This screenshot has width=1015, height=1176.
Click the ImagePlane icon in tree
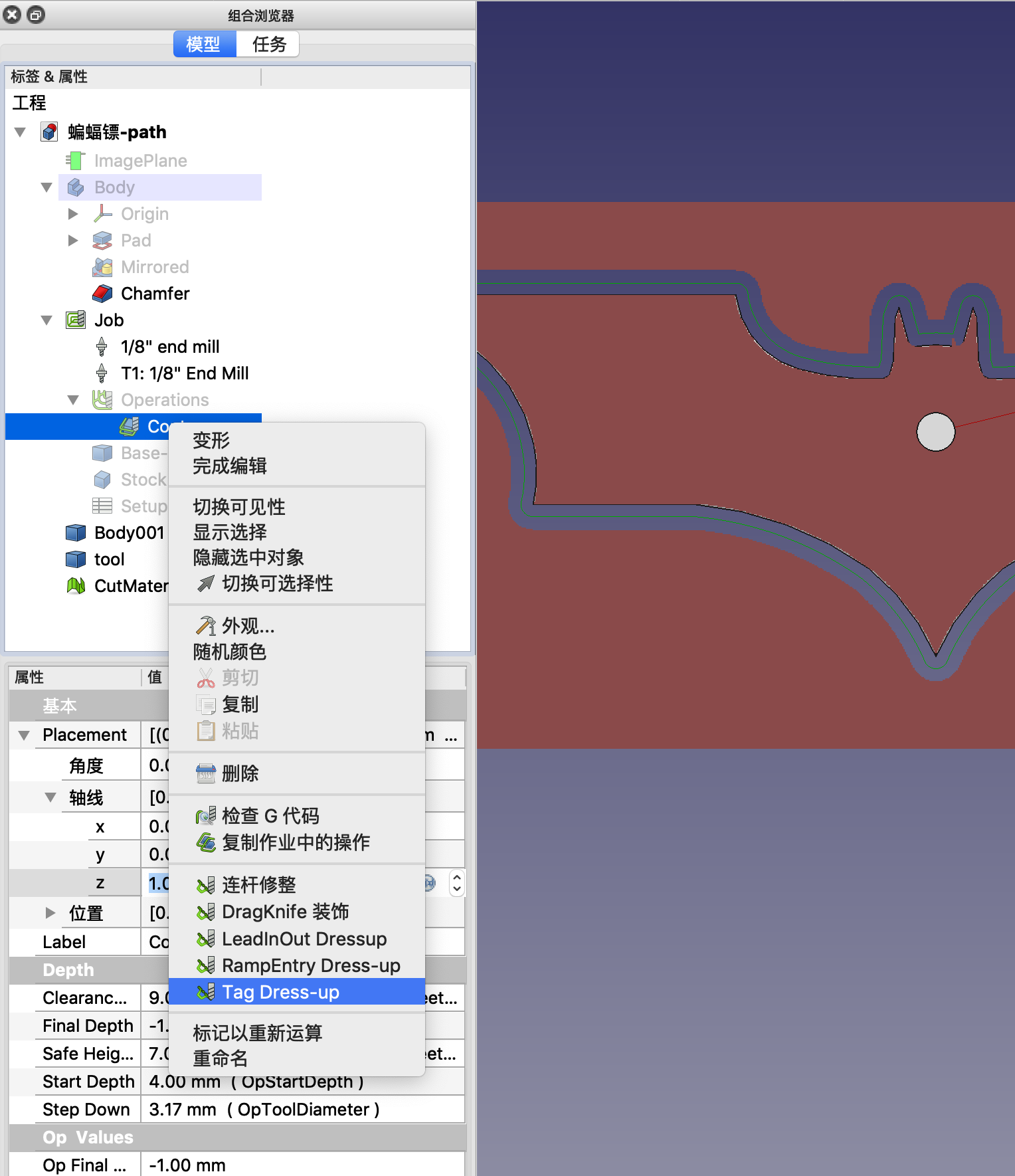tap(76, 160)
